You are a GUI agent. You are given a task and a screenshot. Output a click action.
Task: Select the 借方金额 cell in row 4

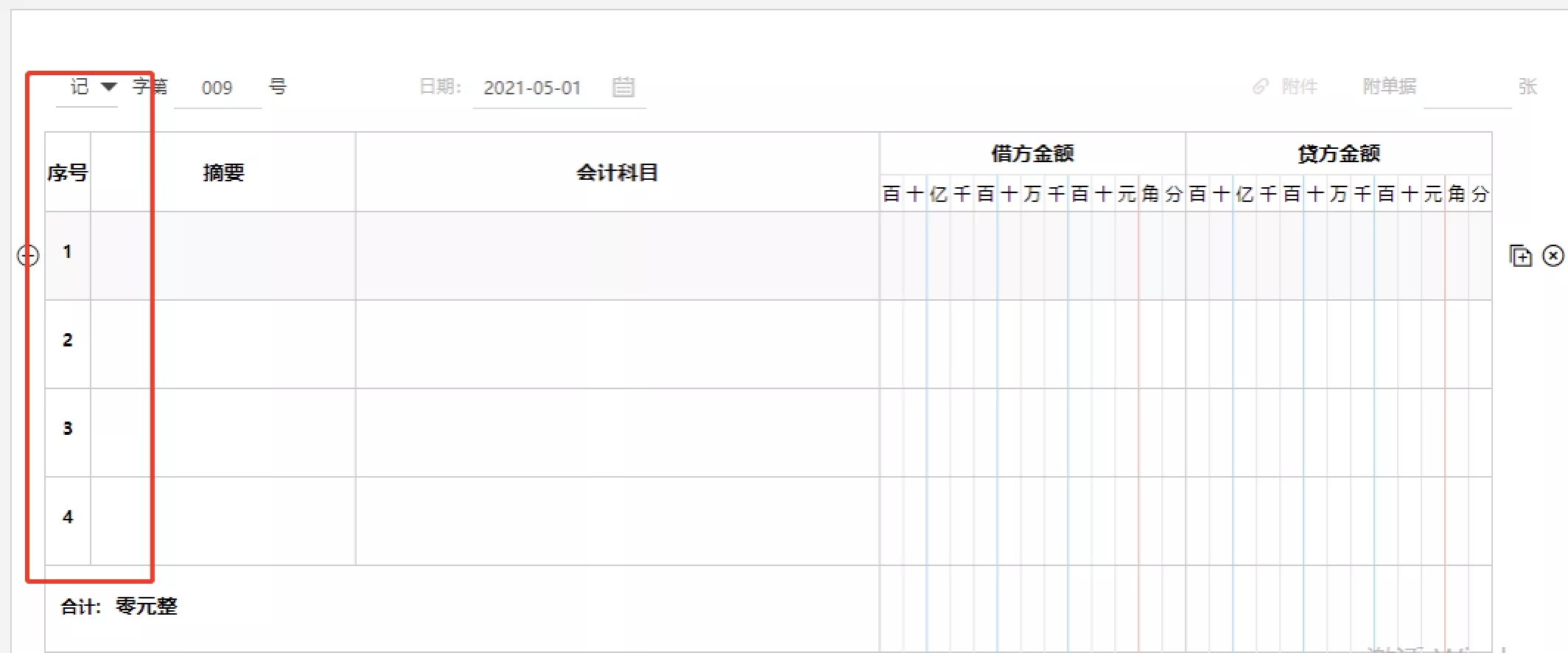click(x=1032, y=521)
